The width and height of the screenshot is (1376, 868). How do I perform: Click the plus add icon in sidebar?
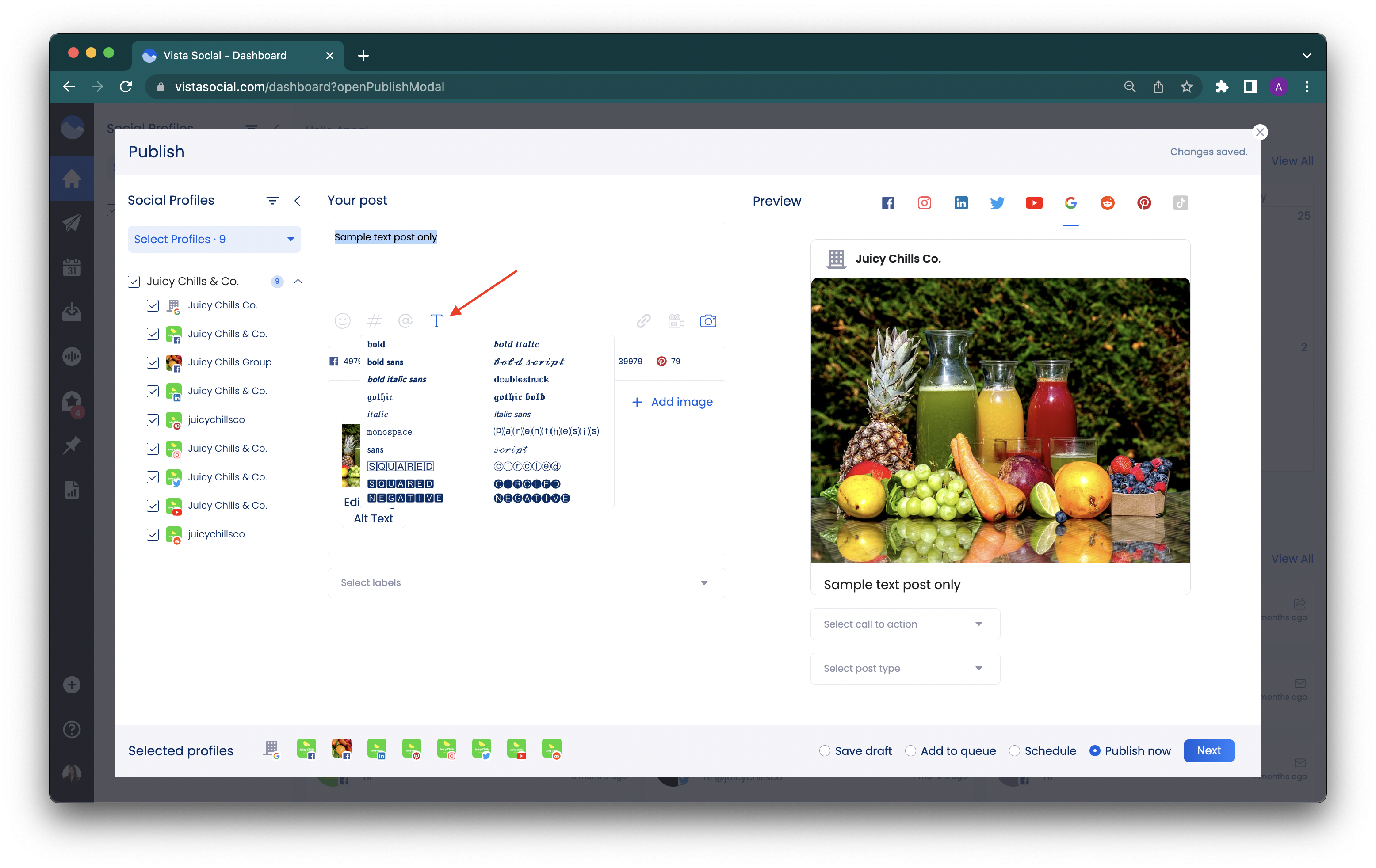72,685
